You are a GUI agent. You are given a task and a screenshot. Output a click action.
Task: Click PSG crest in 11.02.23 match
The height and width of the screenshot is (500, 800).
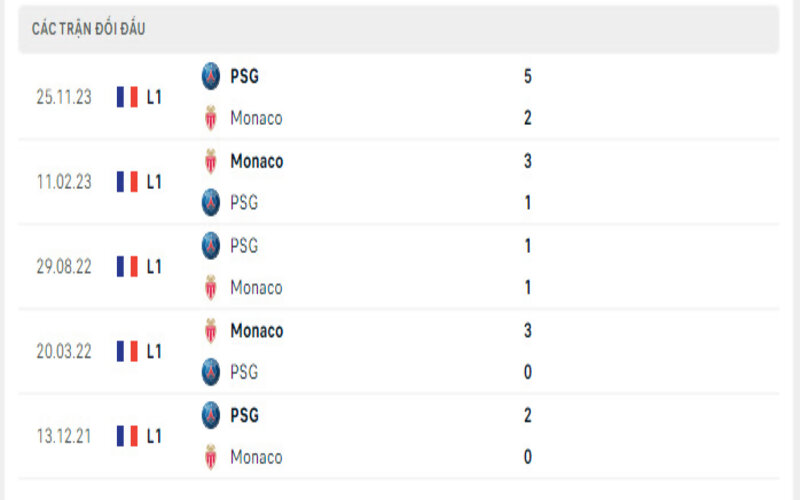(x=210, y=203)
